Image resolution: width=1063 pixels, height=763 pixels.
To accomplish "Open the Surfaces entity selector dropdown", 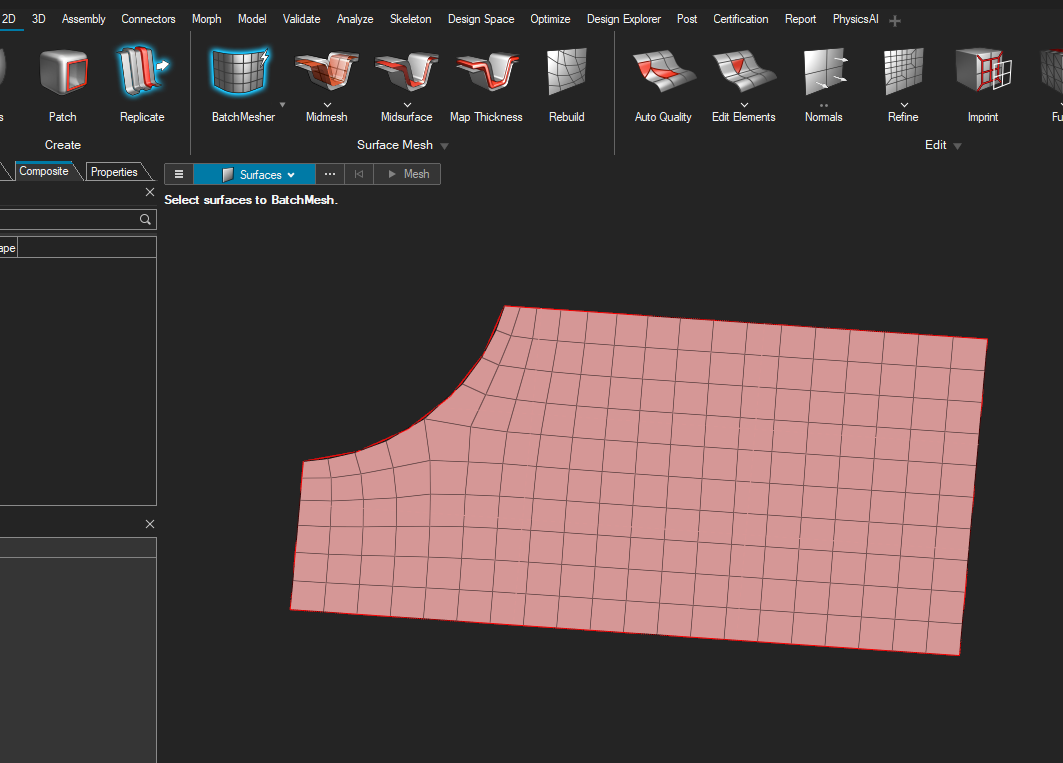I will [x=254, y=174].
